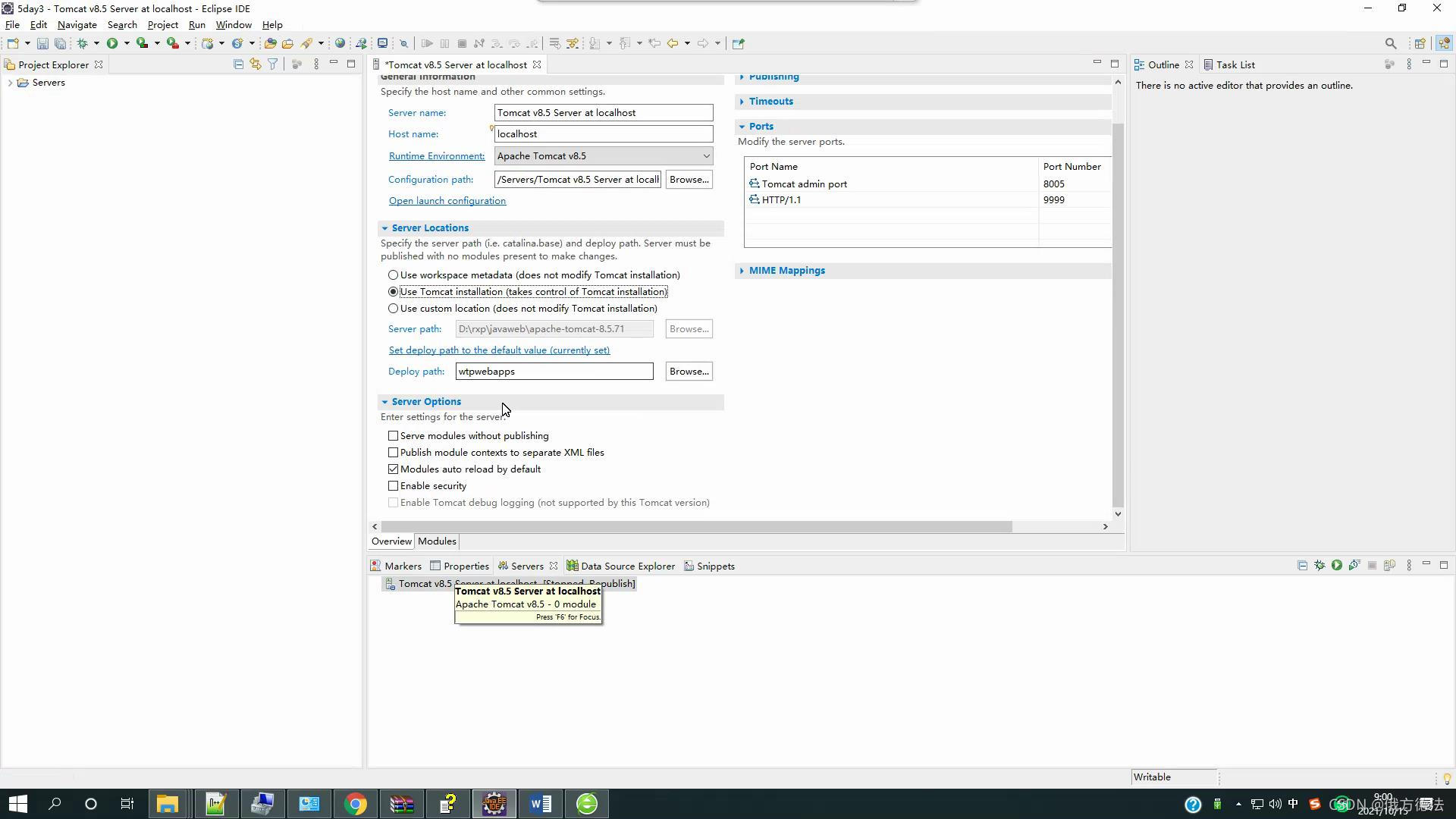The width and height of the screenshot is (1456, 819).
Task: Click the editor vertical scrollbar thumb
Action: (1118, 315)
